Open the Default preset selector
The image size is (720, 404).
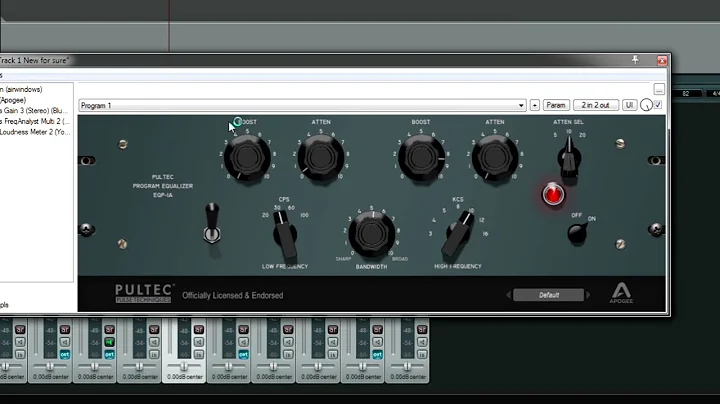(x=548, y=295)
